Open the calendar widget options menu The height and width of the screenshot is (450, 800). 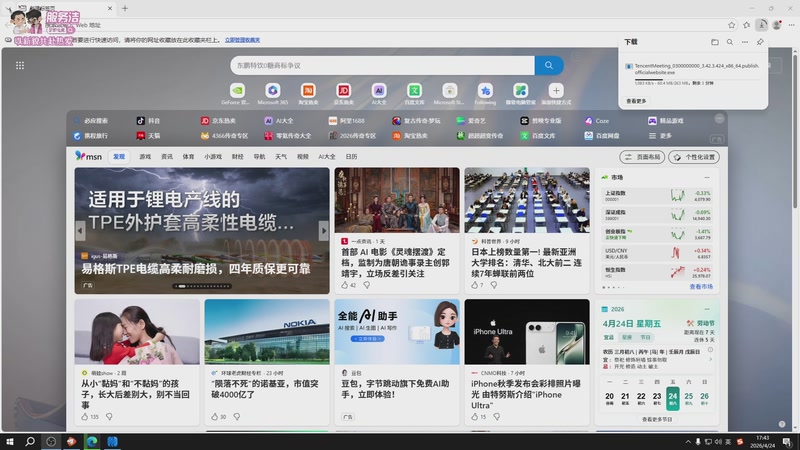(707, 309)
